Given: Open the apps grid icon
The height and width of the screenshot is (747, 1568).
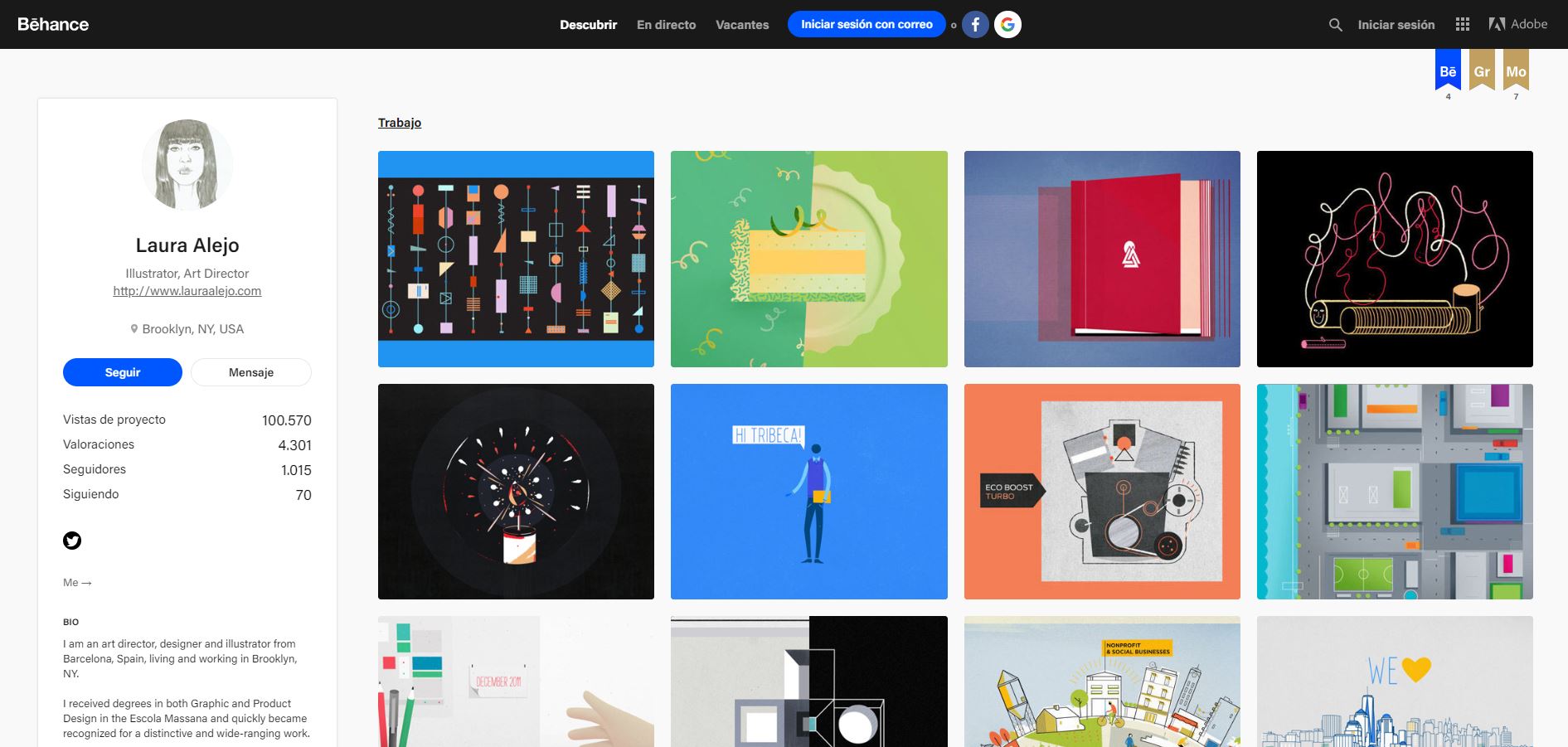Looking at the screenshot, I should tap(1463, 25).
